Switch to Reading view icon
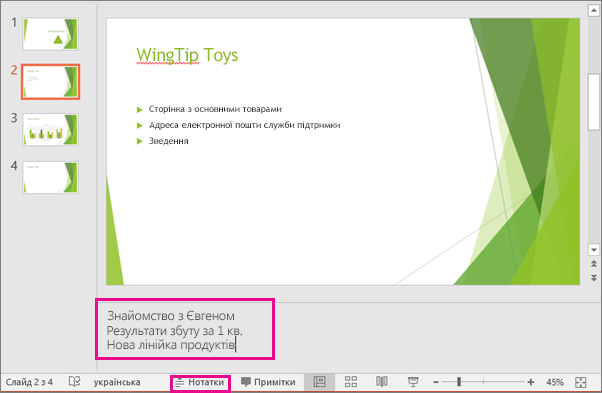This screenshot has width=602, height=393. (x=382, y=381)
